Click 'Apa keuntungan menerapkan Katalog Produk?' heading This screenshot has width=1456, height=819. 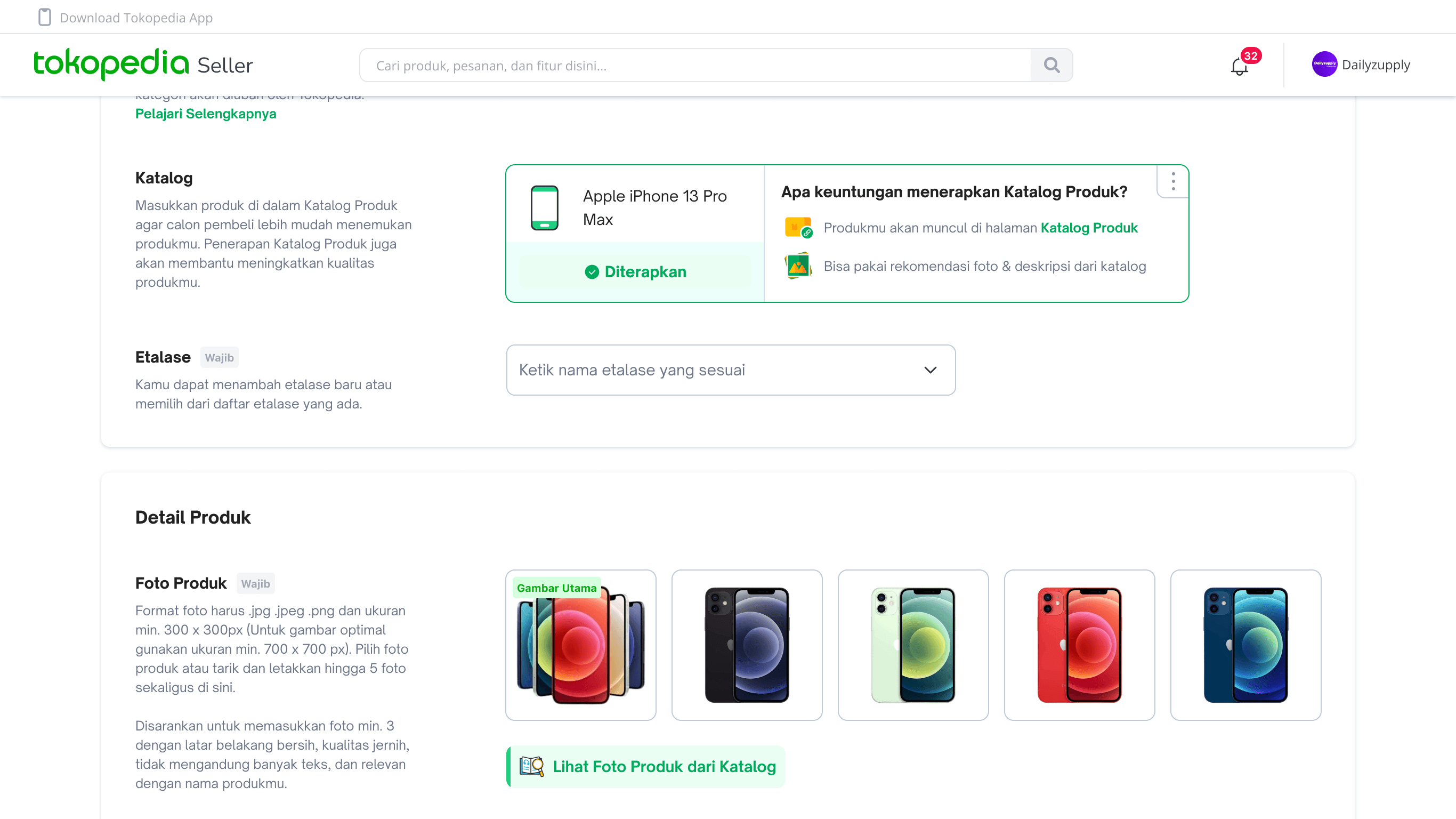tap(954, 192)
